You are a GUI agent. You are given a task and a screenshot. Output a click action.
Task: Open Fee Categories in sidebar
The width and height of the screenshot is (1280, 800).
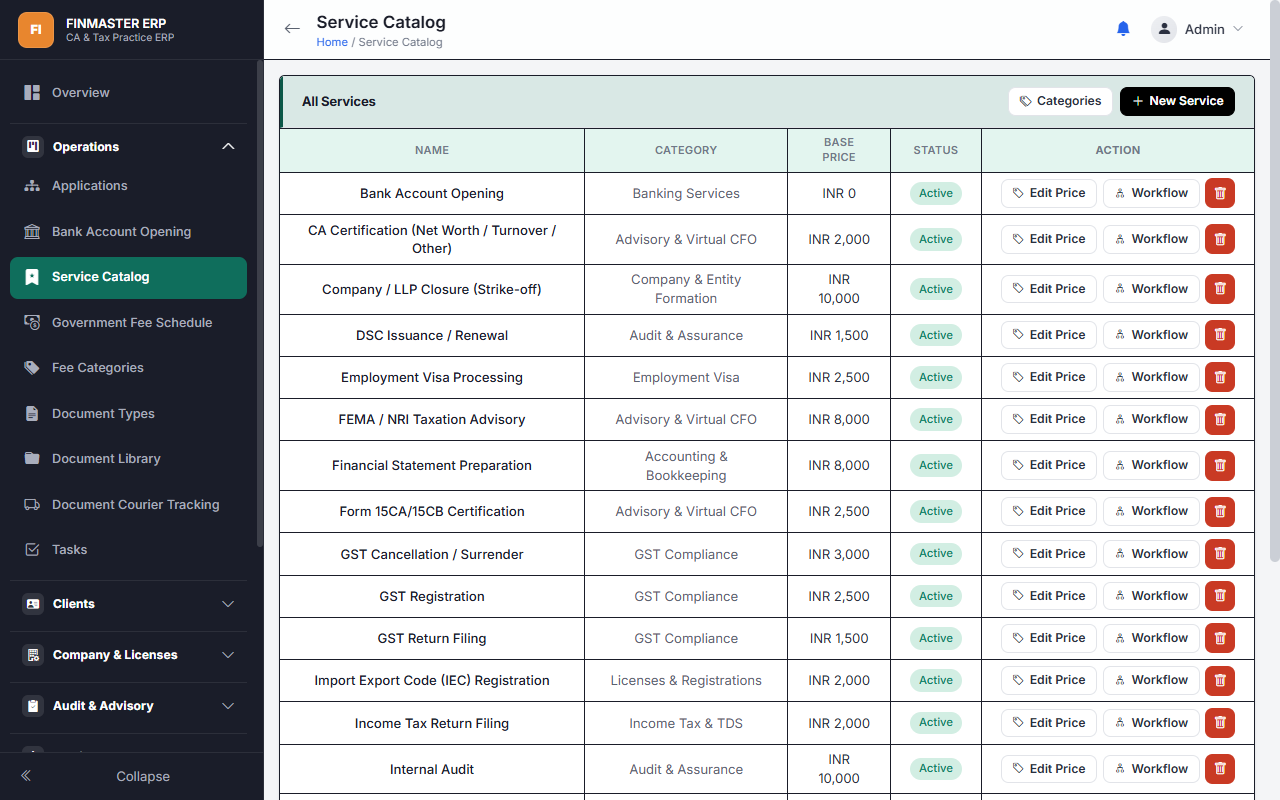click(128, 367)
